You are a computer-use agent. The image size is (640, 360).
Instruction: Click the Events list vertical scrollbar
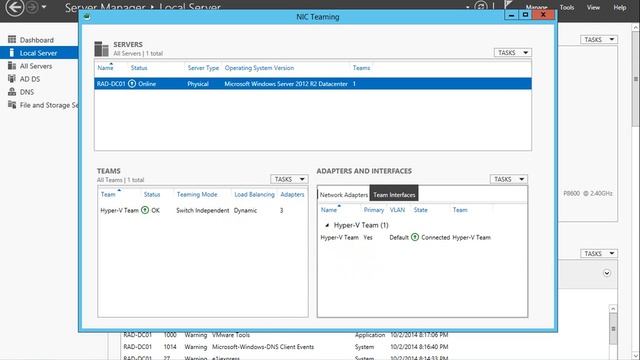613,329
